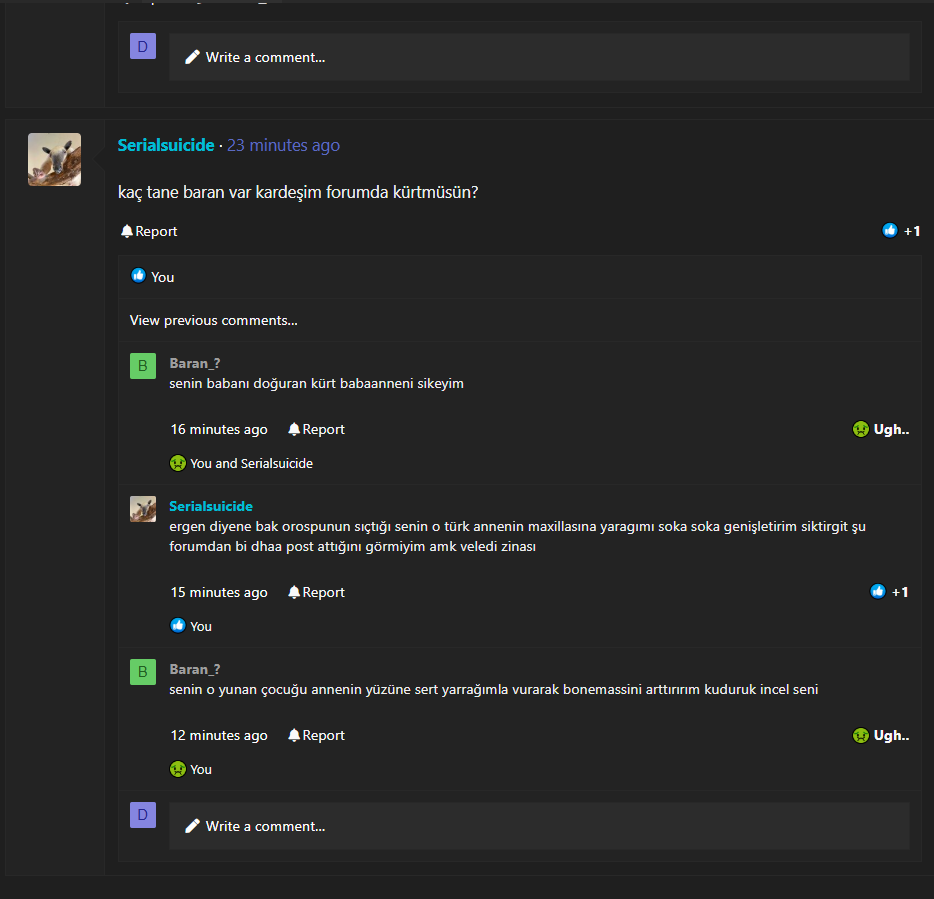Viewport: 934px width, 899px height.
Task: Open the Serialsuicide profile link in post header
Action: click(166, 146)
